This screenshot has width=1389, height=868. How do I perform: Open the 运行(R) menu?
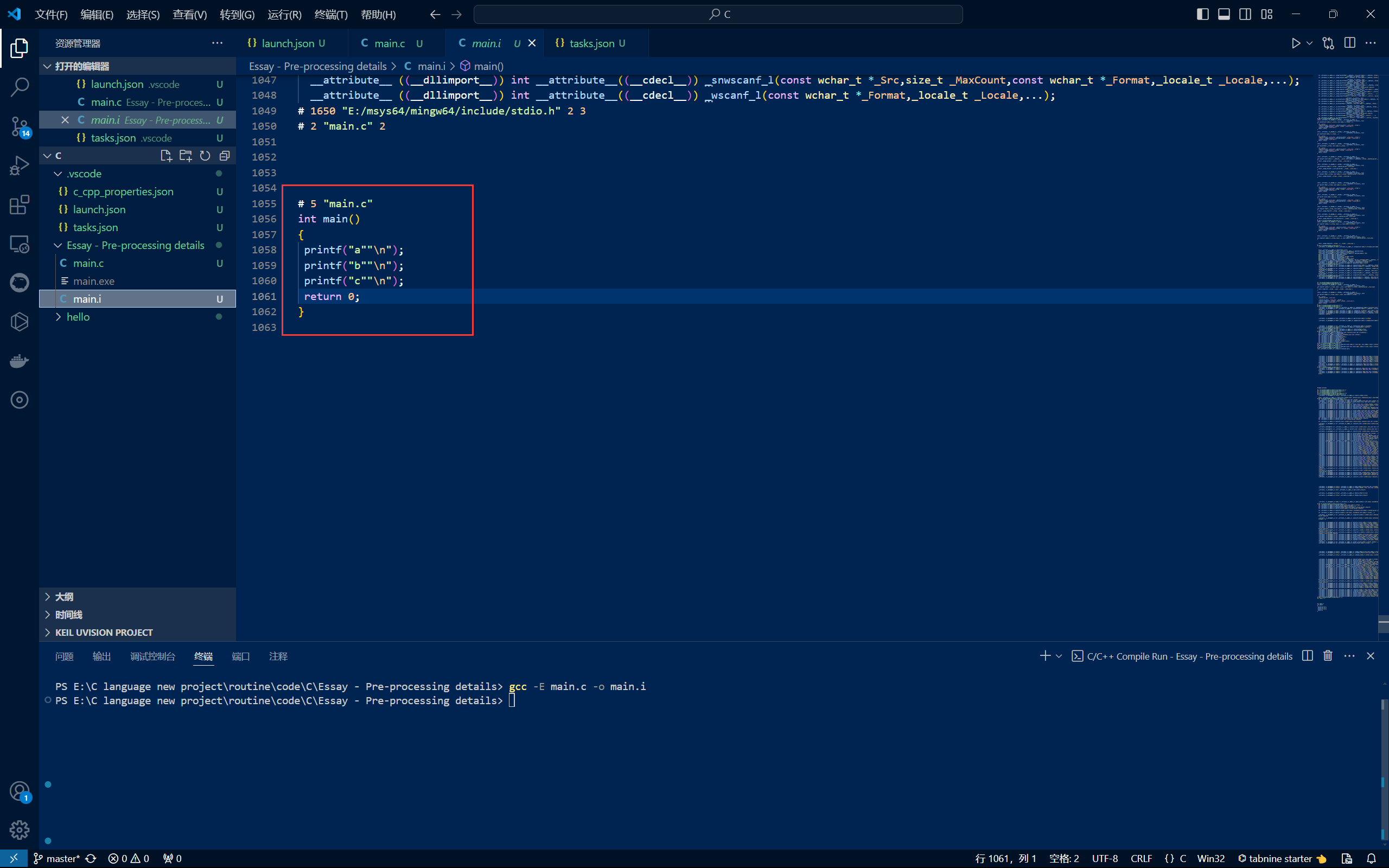(284, 14)
